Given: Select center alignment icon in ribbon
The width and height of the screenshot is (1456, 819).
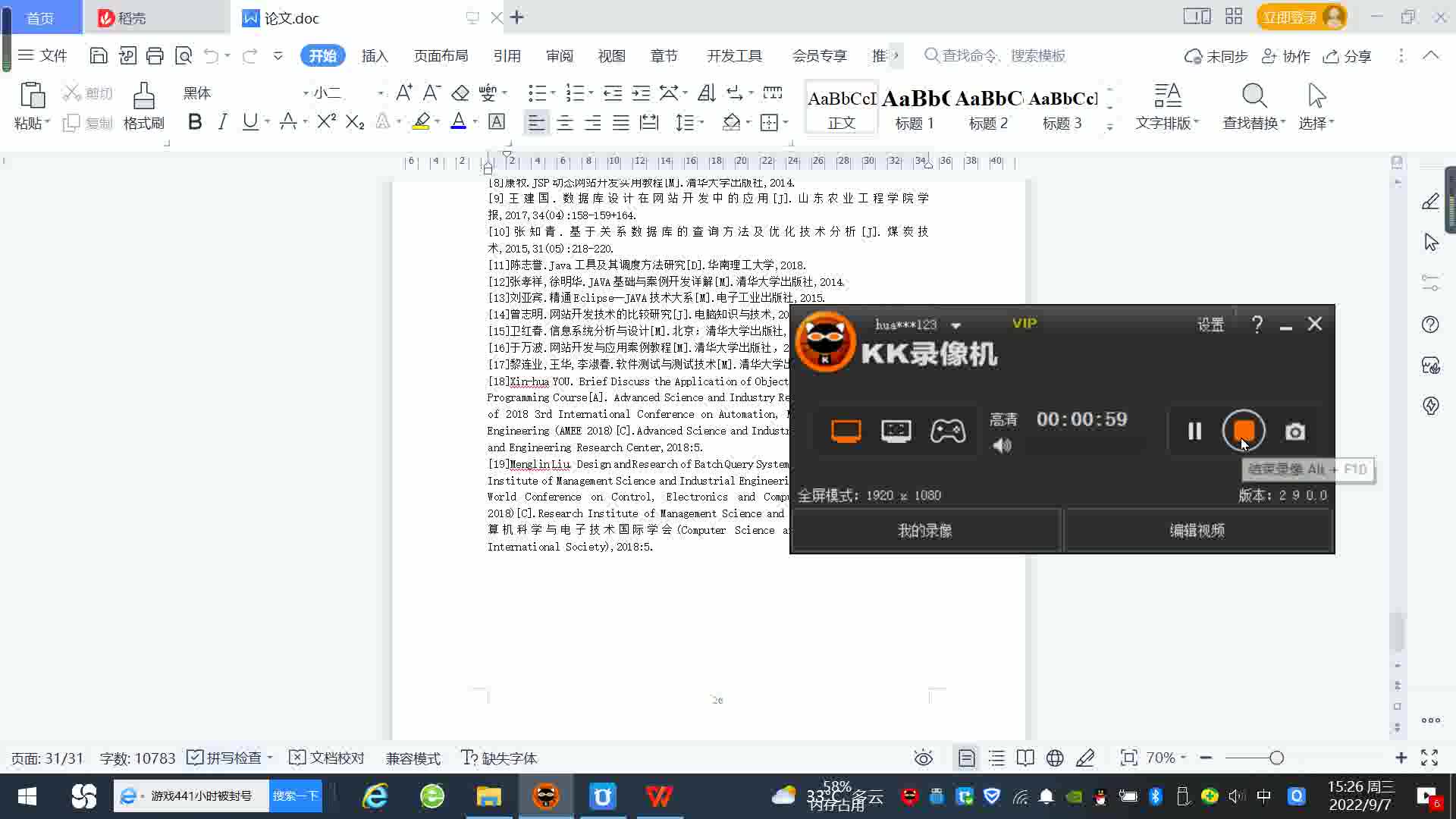Looking at the screenshot, I should pos(564,122).
